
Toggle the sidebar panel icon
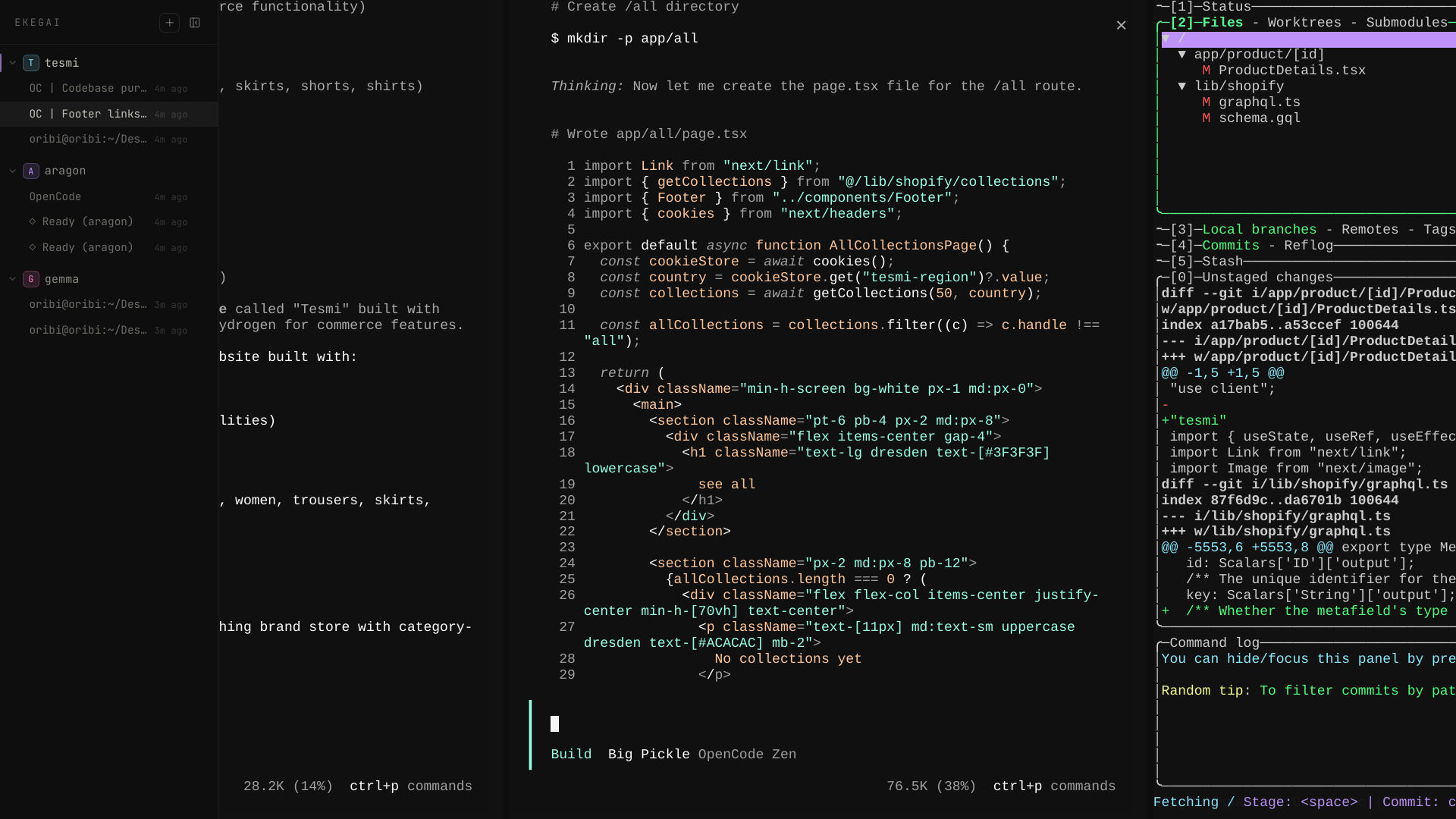[x=195, y=23]
